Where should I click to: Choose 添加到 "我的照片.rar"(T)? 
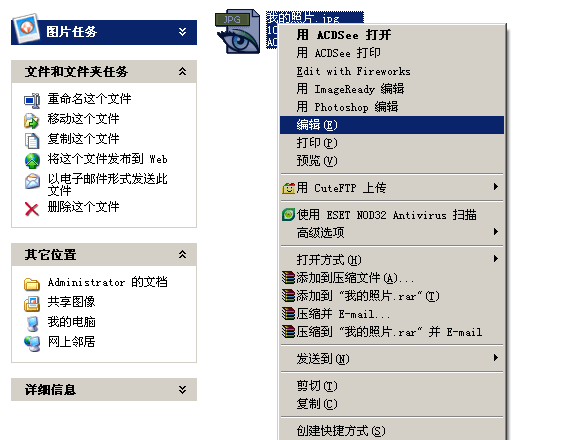point(392,296)
